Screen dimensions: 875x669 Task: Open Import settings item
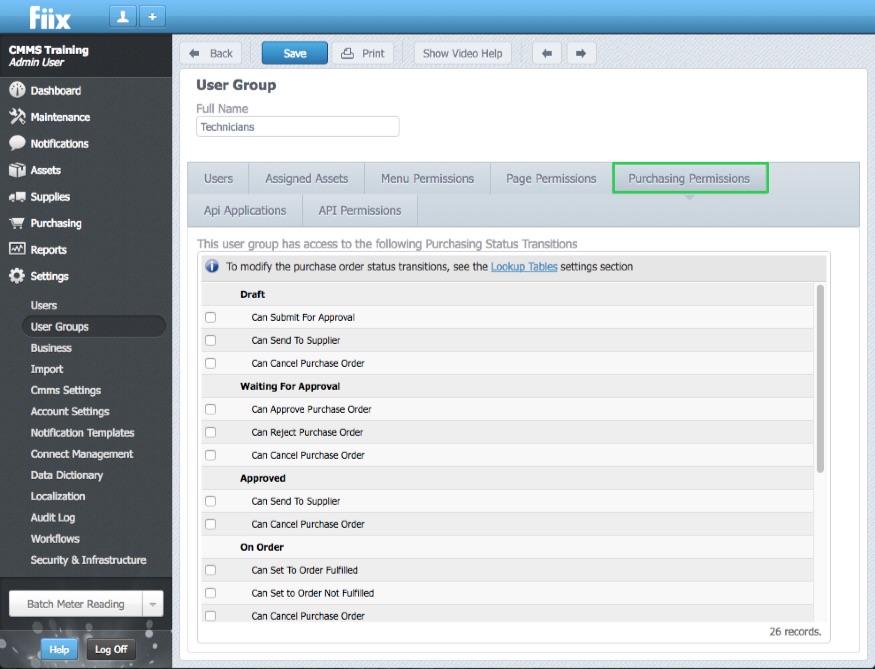click(47, 369)
